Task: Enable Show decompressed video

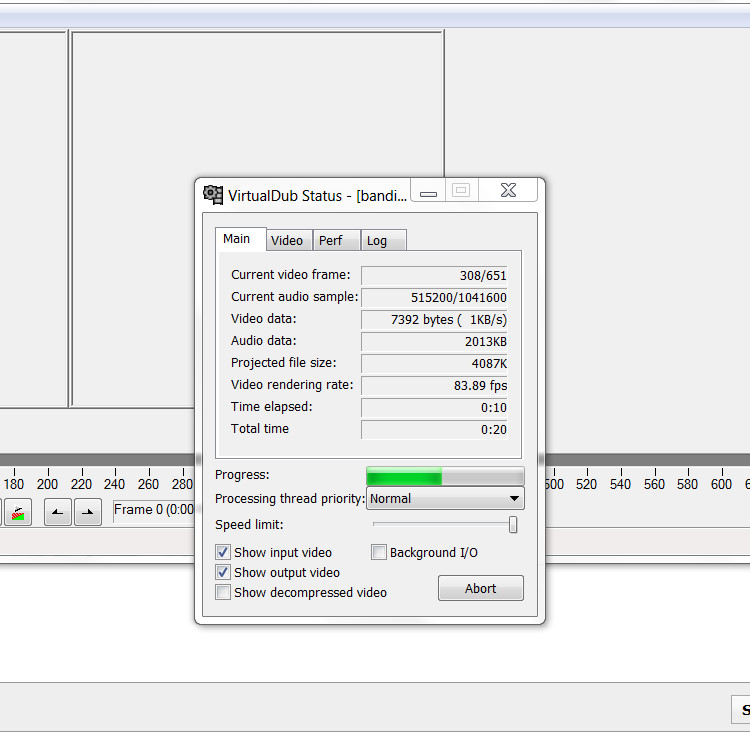Action: (x=222, y=592)
